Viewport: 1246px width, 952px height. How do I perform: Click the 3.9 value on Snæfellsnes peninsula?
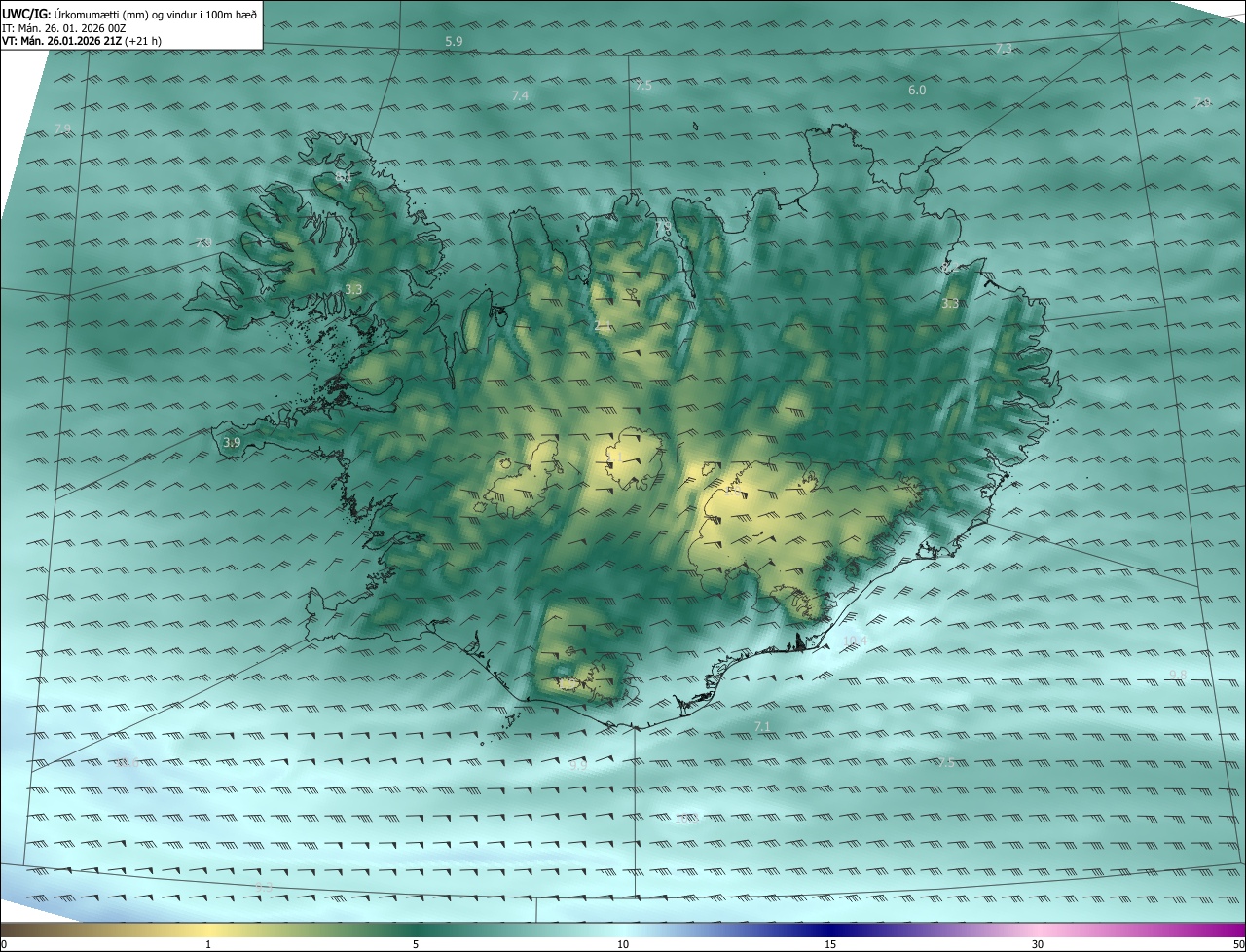232,442
